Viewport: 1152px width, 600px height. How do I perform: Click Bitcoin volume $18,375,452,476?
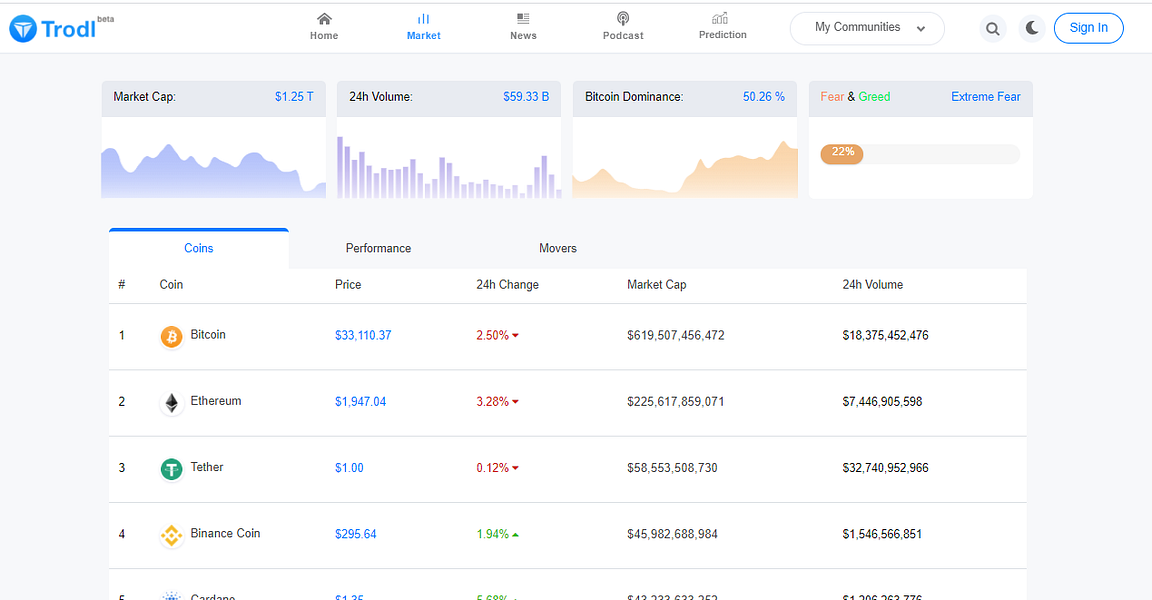click(x=885, y=335)
